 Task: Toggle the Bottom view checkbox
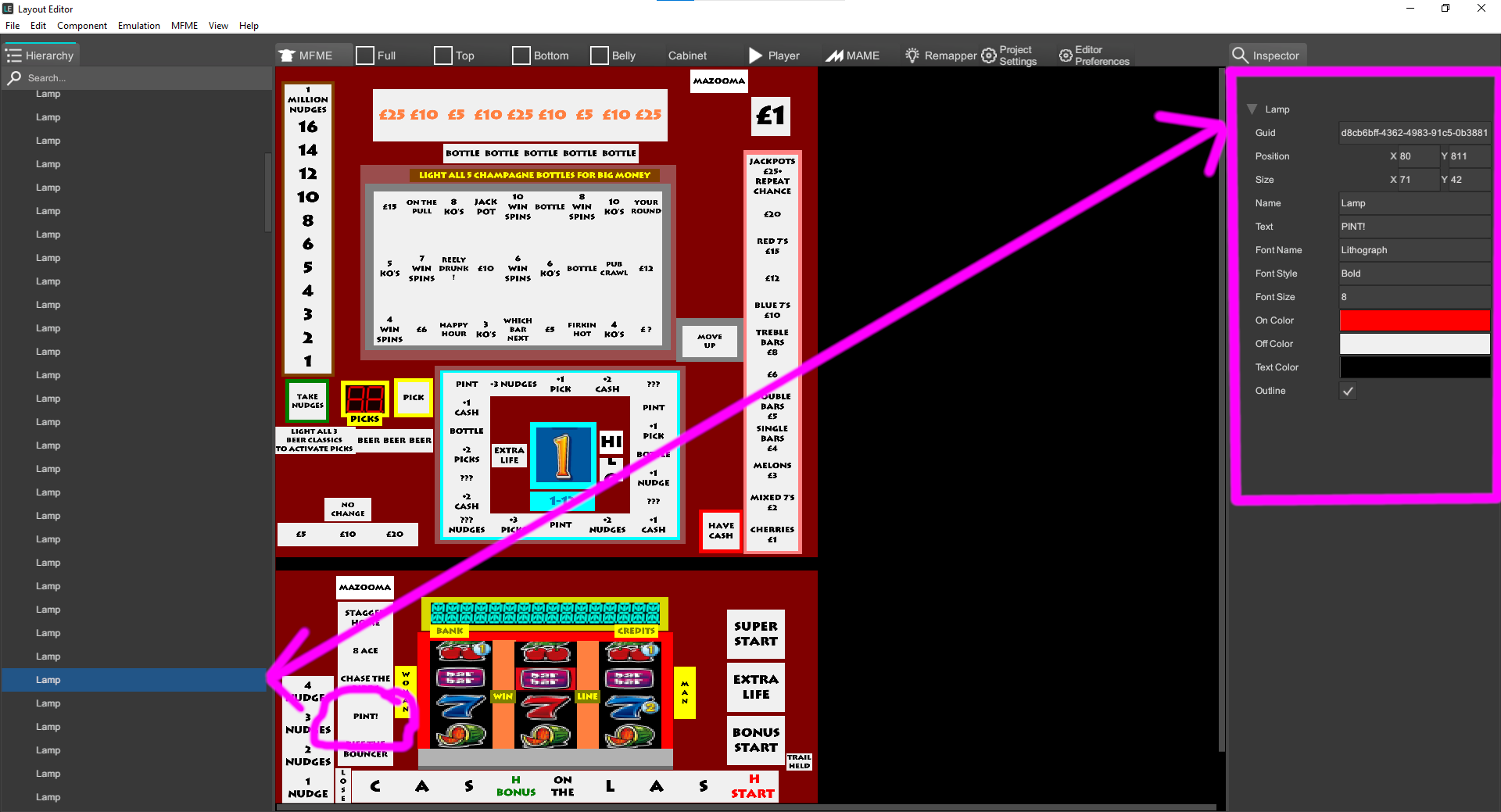[x=521, y=55]
